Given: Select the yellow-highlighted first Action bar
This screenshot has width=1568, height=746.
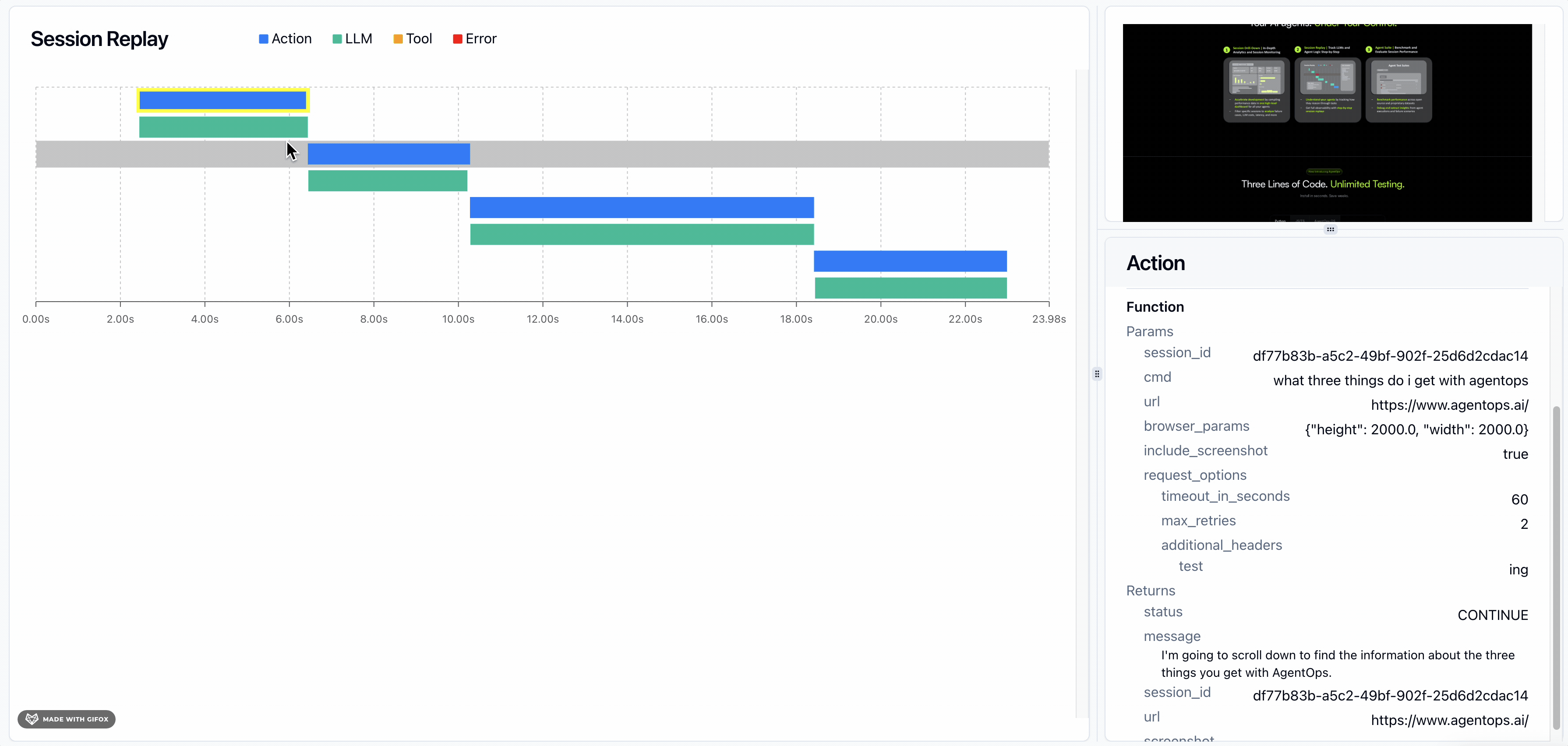Looking at the screenshot, I should pos(223,100).
